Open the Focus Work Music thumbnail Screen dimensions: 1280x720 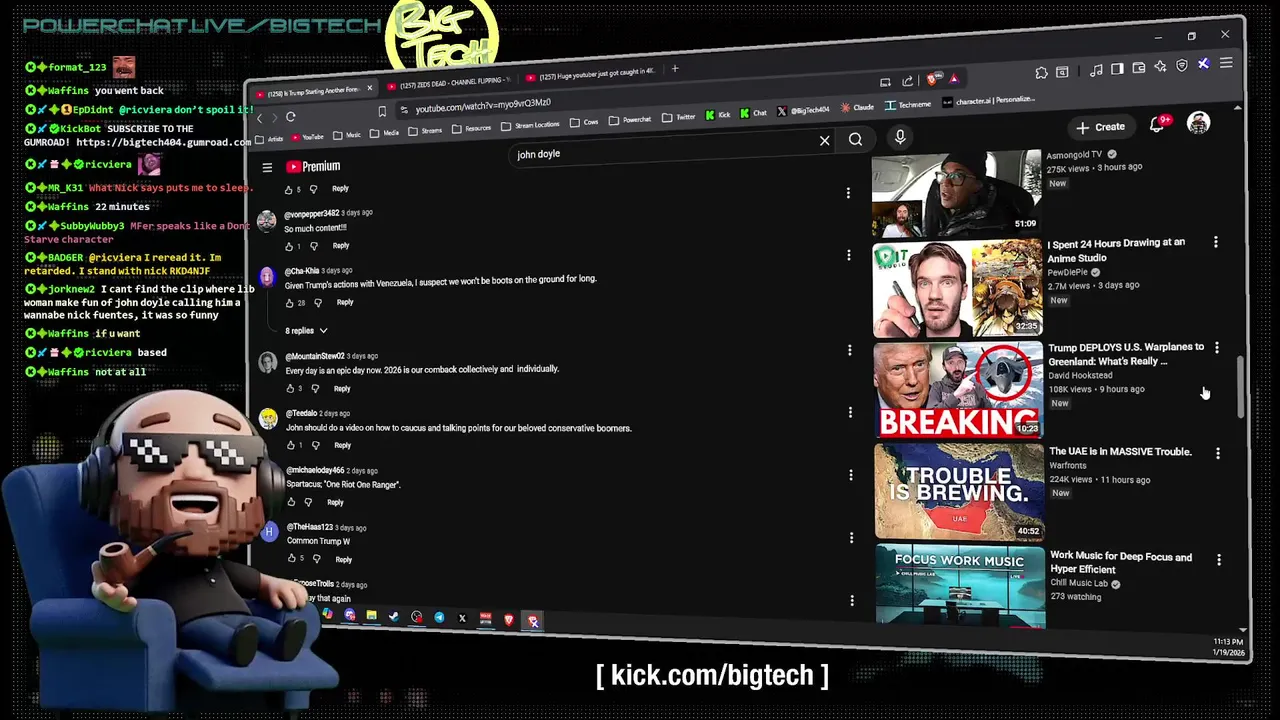[960, 587]
